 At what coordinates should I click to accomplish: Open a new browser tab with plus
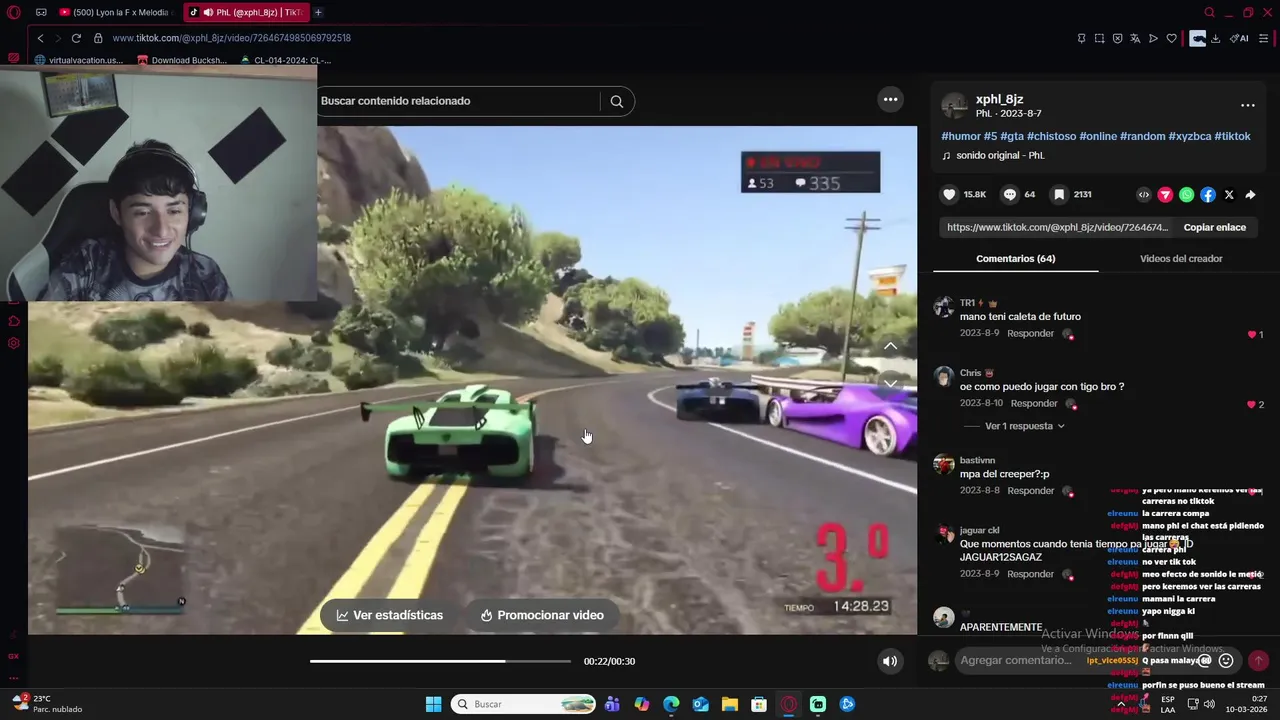tap(318, 12)
